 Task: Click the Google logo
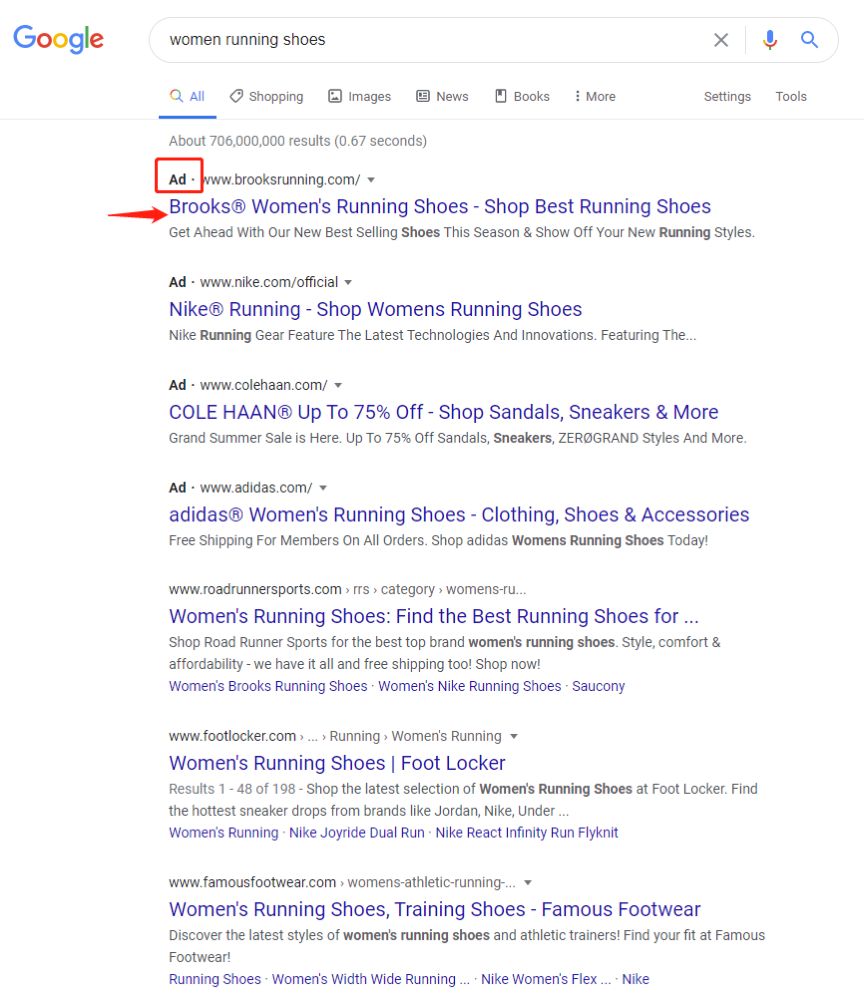(58, 39)
